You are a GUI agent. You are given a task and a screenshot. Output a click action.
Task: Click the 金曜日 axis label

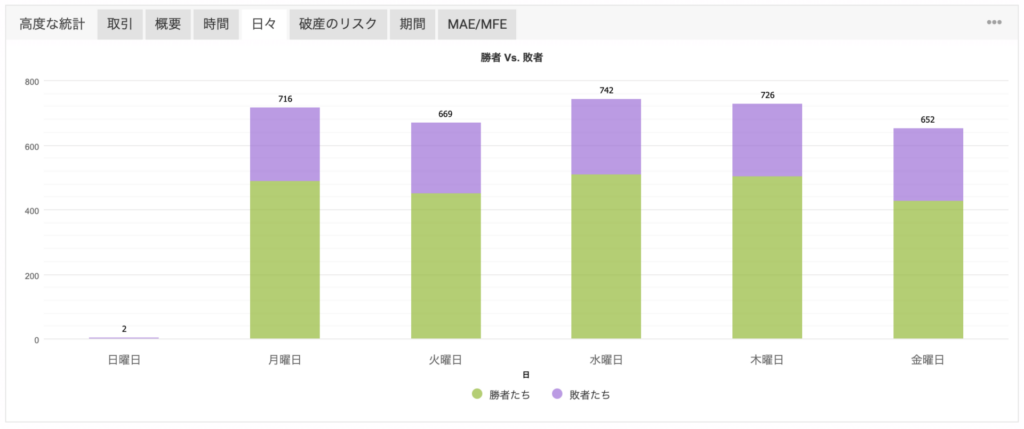click(928, 360)
